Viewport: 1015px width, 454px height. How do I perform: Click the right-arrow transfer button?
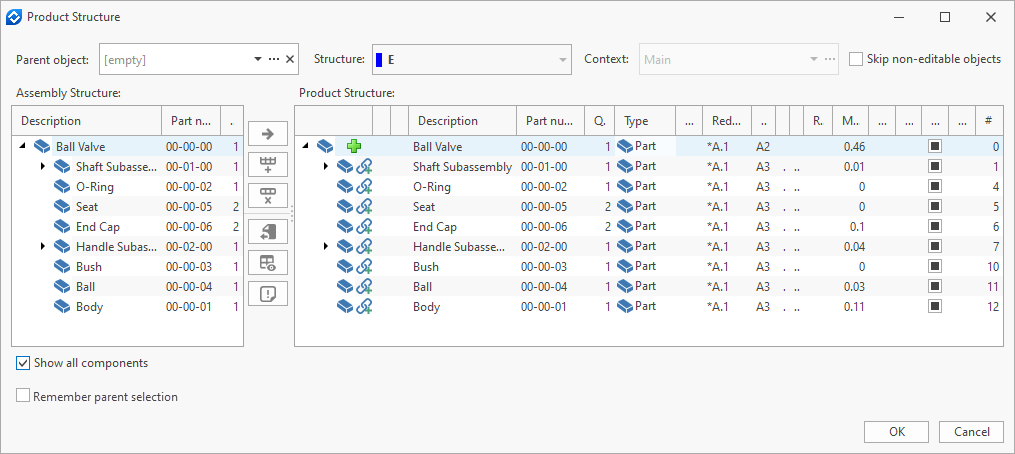point(267,134)
